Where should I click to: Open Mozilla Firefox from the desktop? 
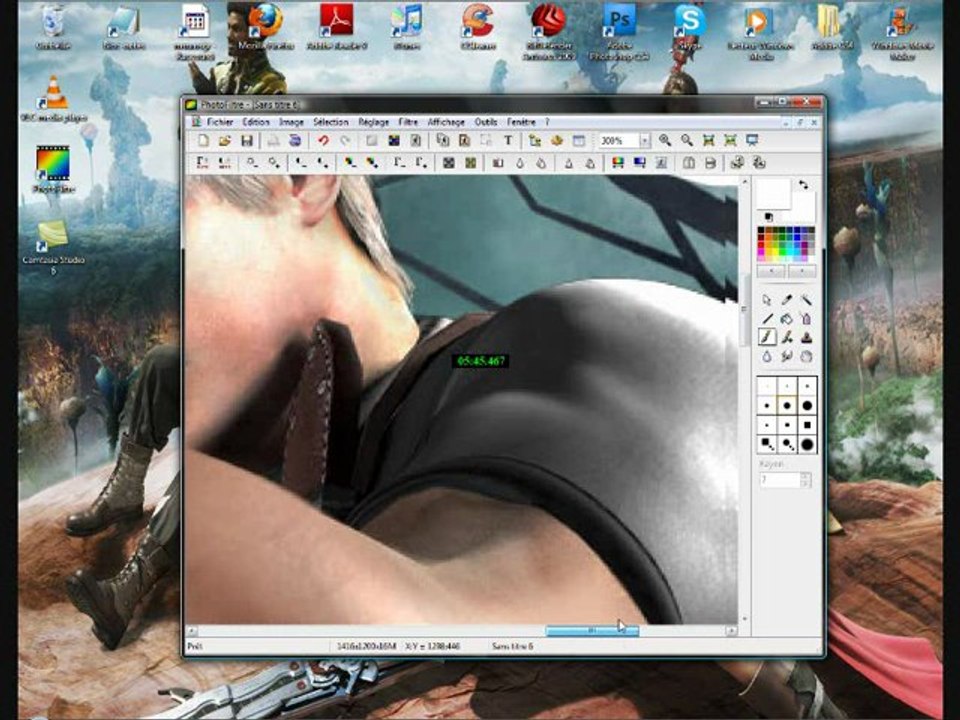[x=266, y=28]
